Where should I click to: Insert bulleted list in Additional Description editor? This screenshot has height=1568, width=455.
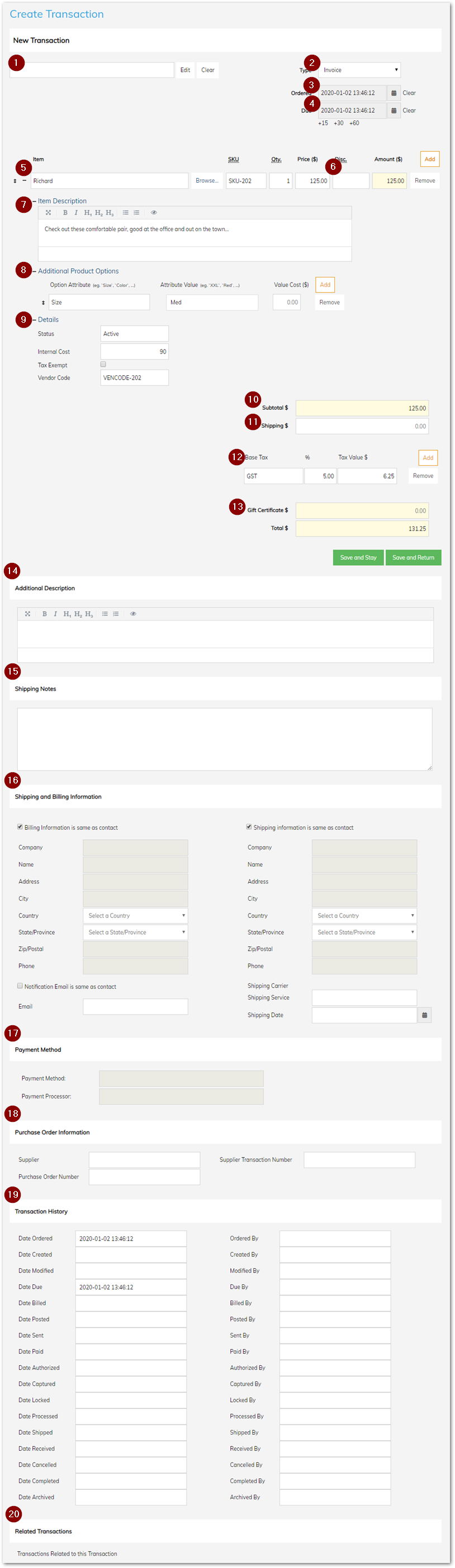105,614
